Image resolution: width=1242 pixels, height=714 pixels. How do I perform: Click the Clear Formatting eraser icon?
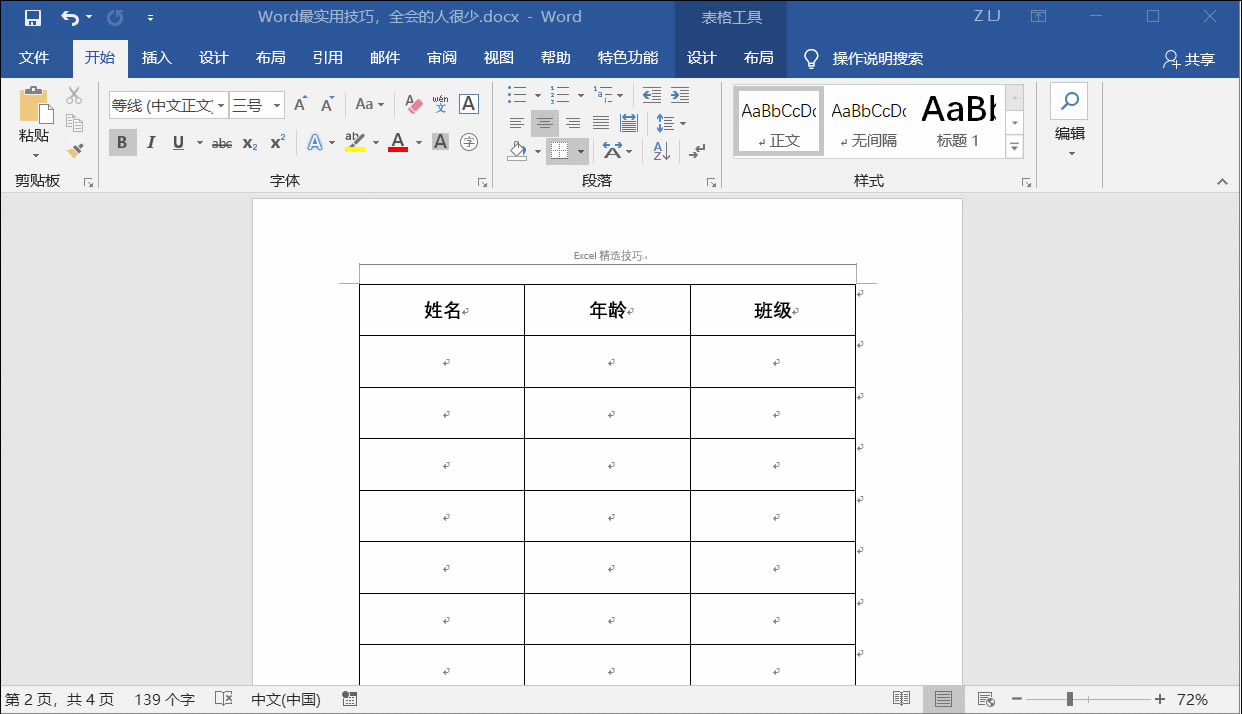[x=414, y=105]
